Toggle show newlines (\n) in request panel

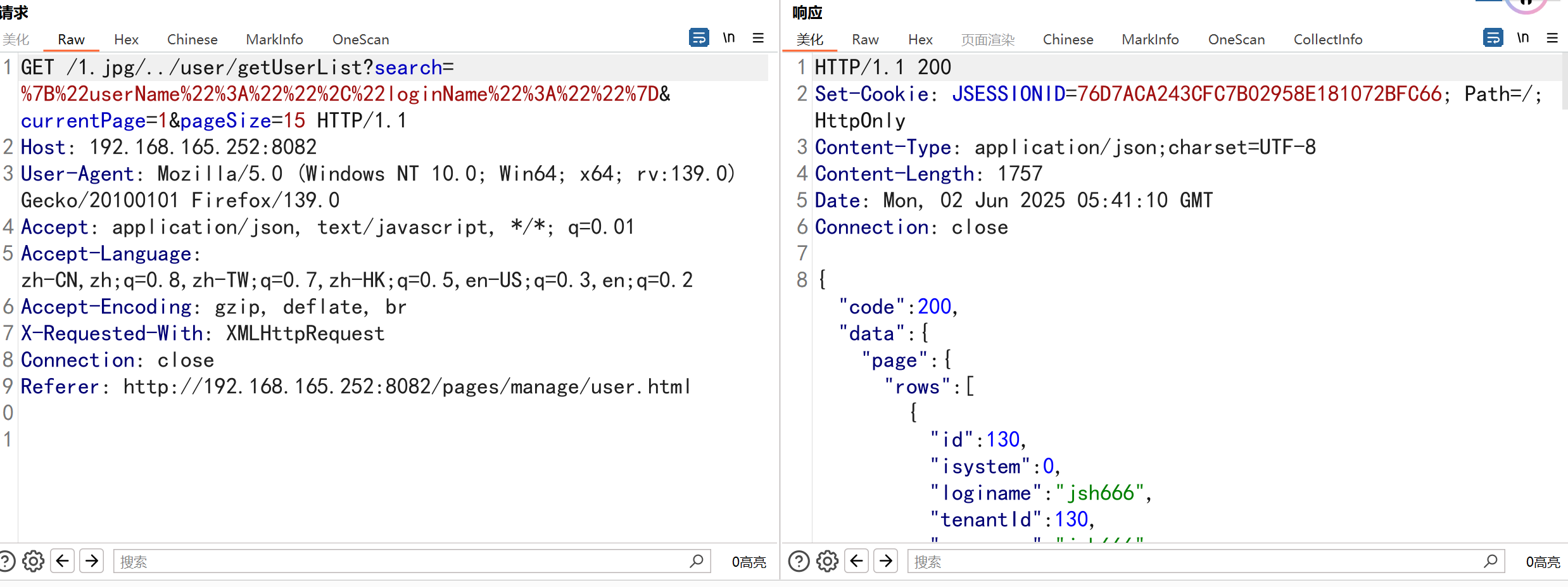(729, 38)
